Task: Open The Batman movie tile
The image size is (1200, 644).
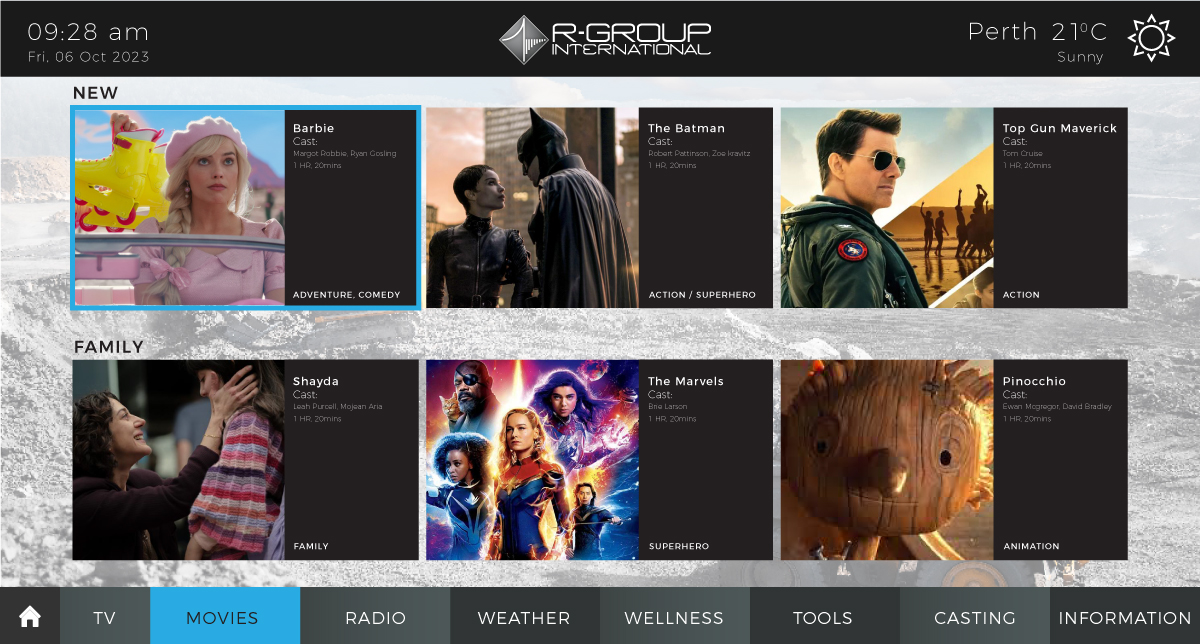Action: coord(598,207)
